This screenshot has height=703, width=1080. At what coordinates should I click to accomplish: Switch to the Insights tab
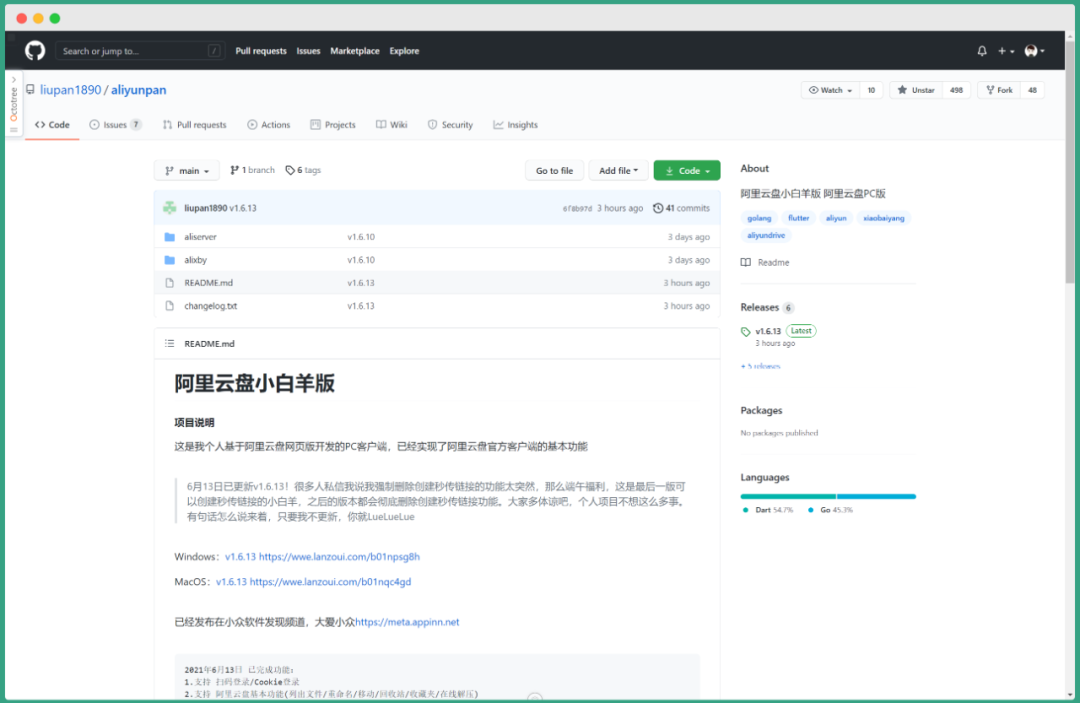pyautogui.click(x=515, y=125)
